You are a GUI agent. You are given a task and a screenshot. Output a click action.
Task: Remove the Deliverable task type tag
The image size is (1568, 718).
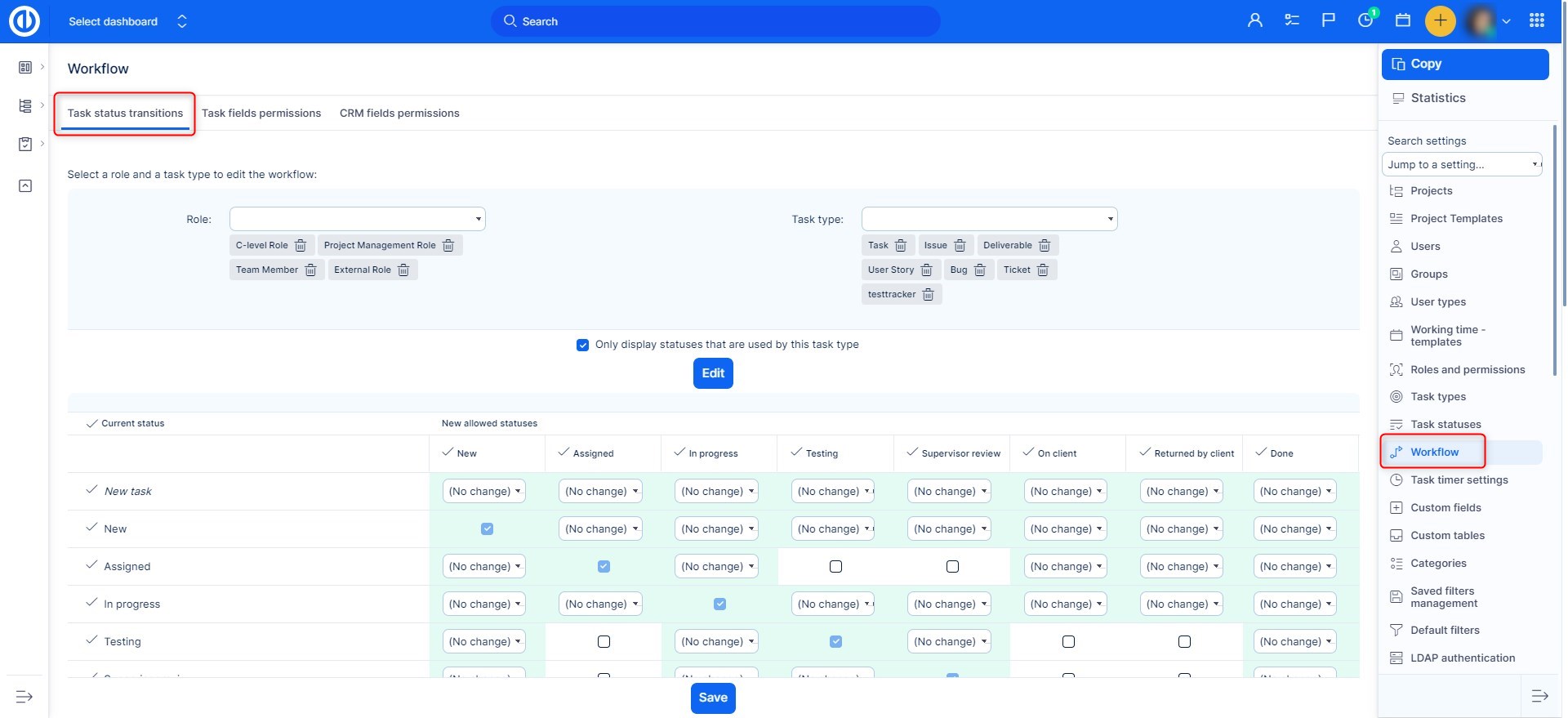[1045, 246]
